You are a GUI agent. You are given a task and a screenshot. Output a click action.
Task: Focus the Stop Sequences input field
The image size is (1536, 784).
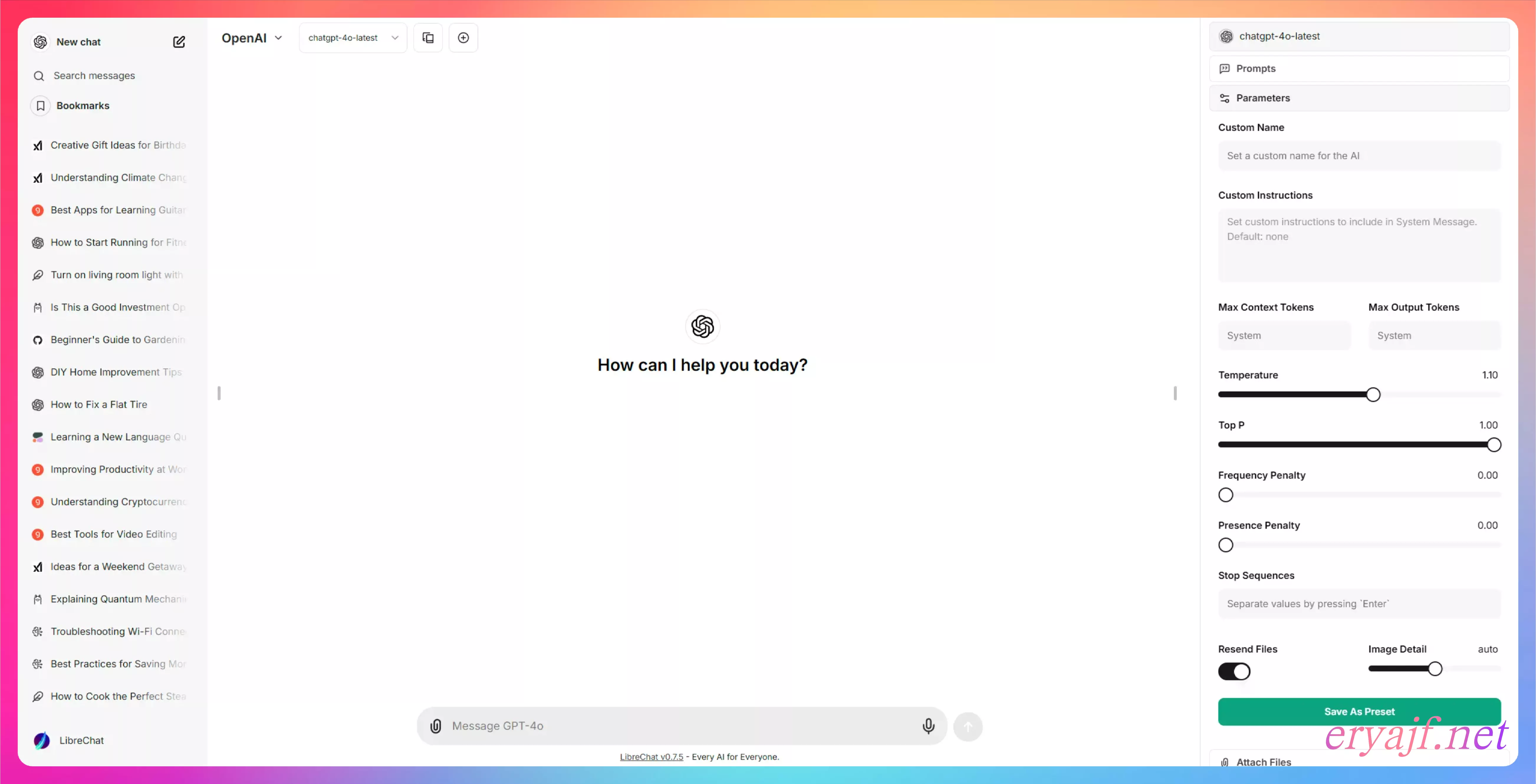point(1359,603)
